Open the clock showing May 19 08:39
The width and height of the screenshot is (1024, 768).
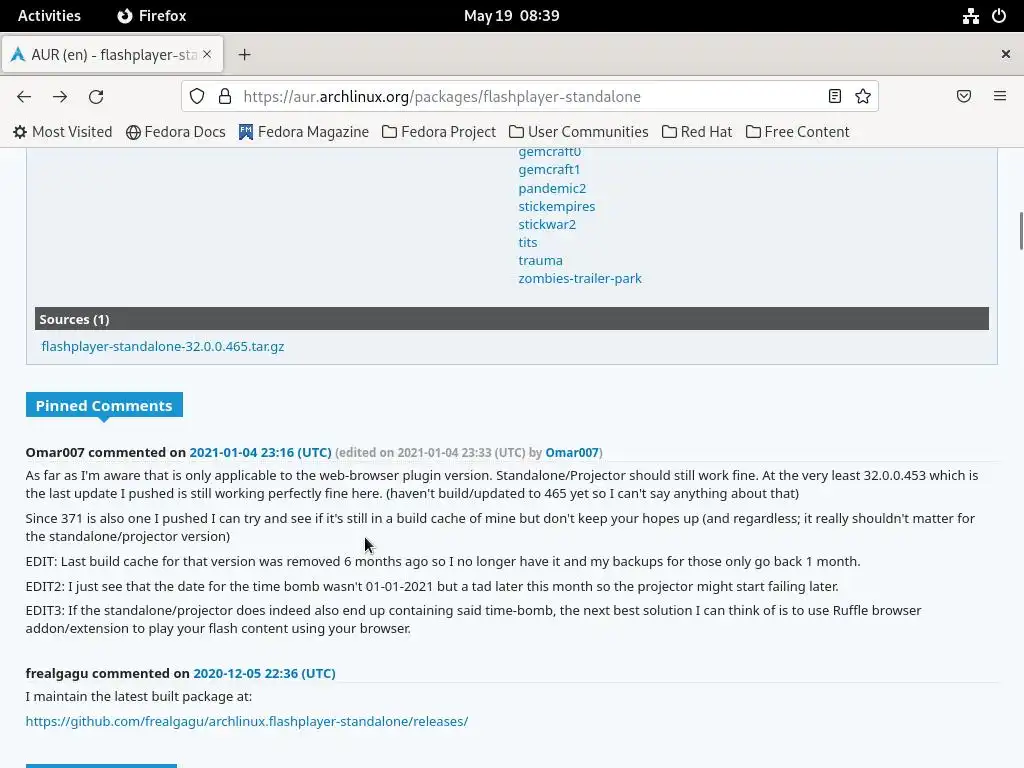(x=511, y=16)
